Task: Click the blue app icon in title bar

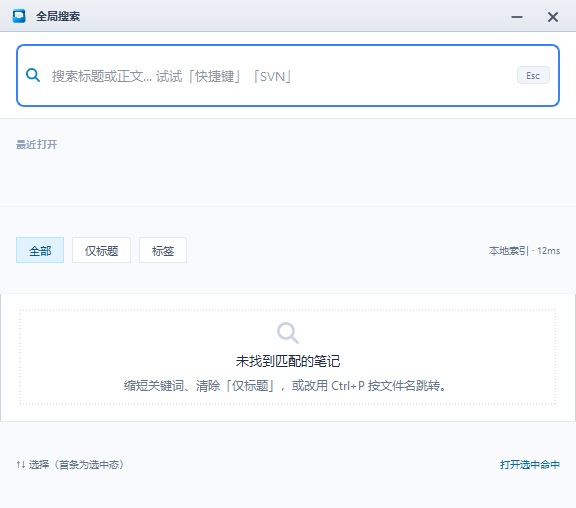Action: pyautogui.click(x=19, y=16)
